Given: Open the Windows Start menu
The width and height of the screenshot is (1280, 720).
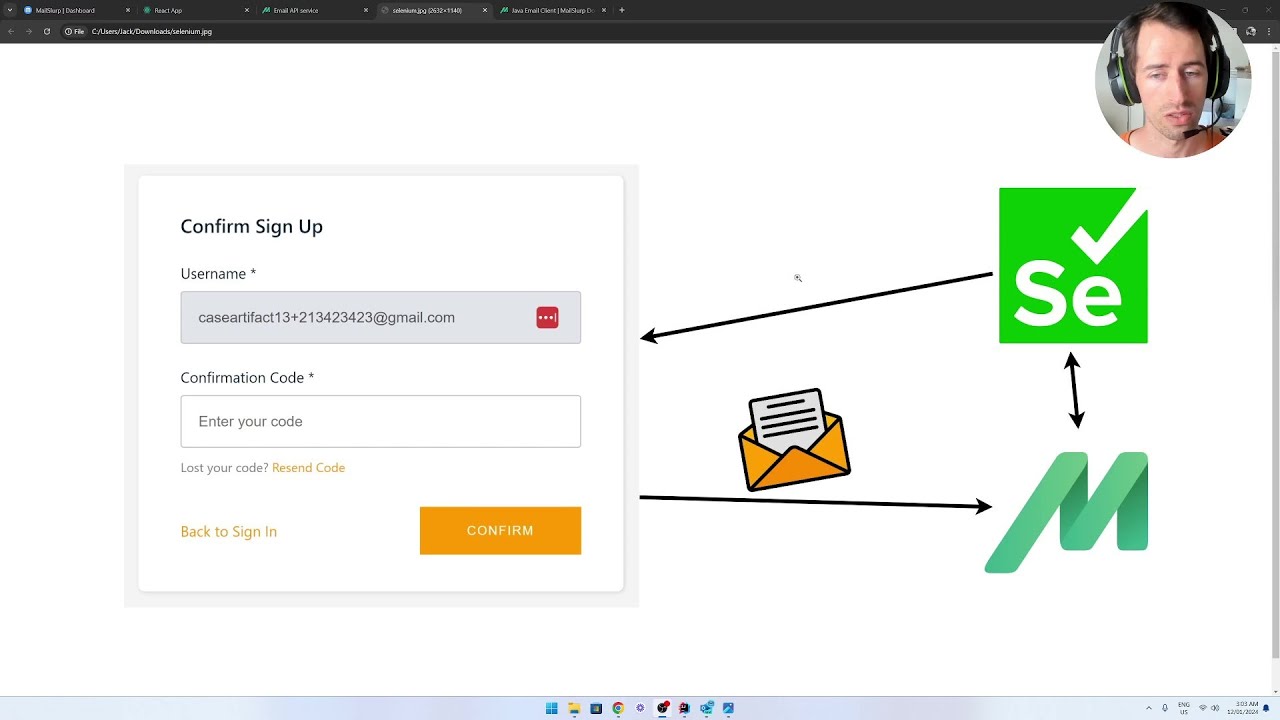Looking at the screenshot, I should 551,708.
